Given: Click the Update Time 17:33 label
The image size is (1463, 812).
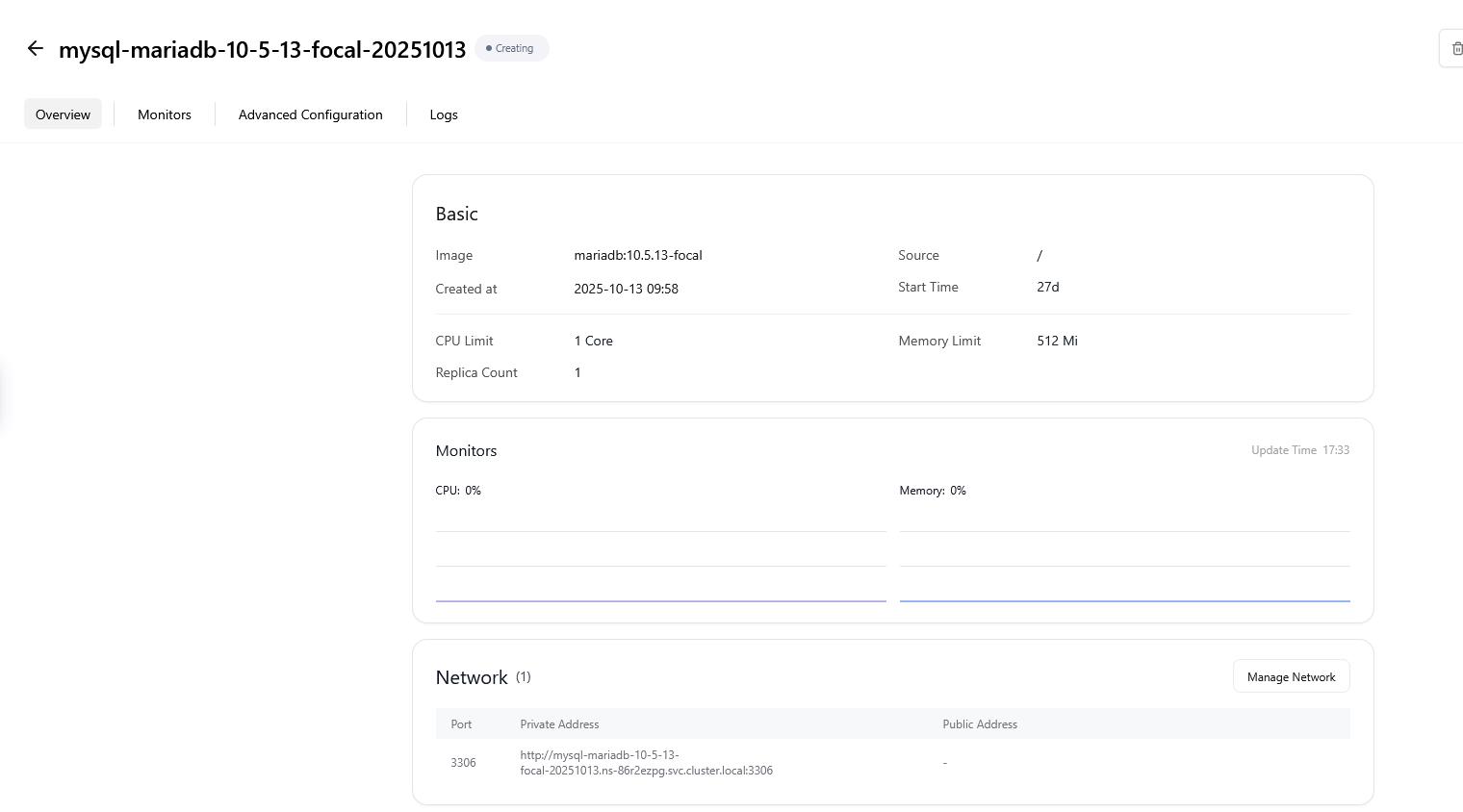Looking at the screenshot, I should coord(1299,450).
